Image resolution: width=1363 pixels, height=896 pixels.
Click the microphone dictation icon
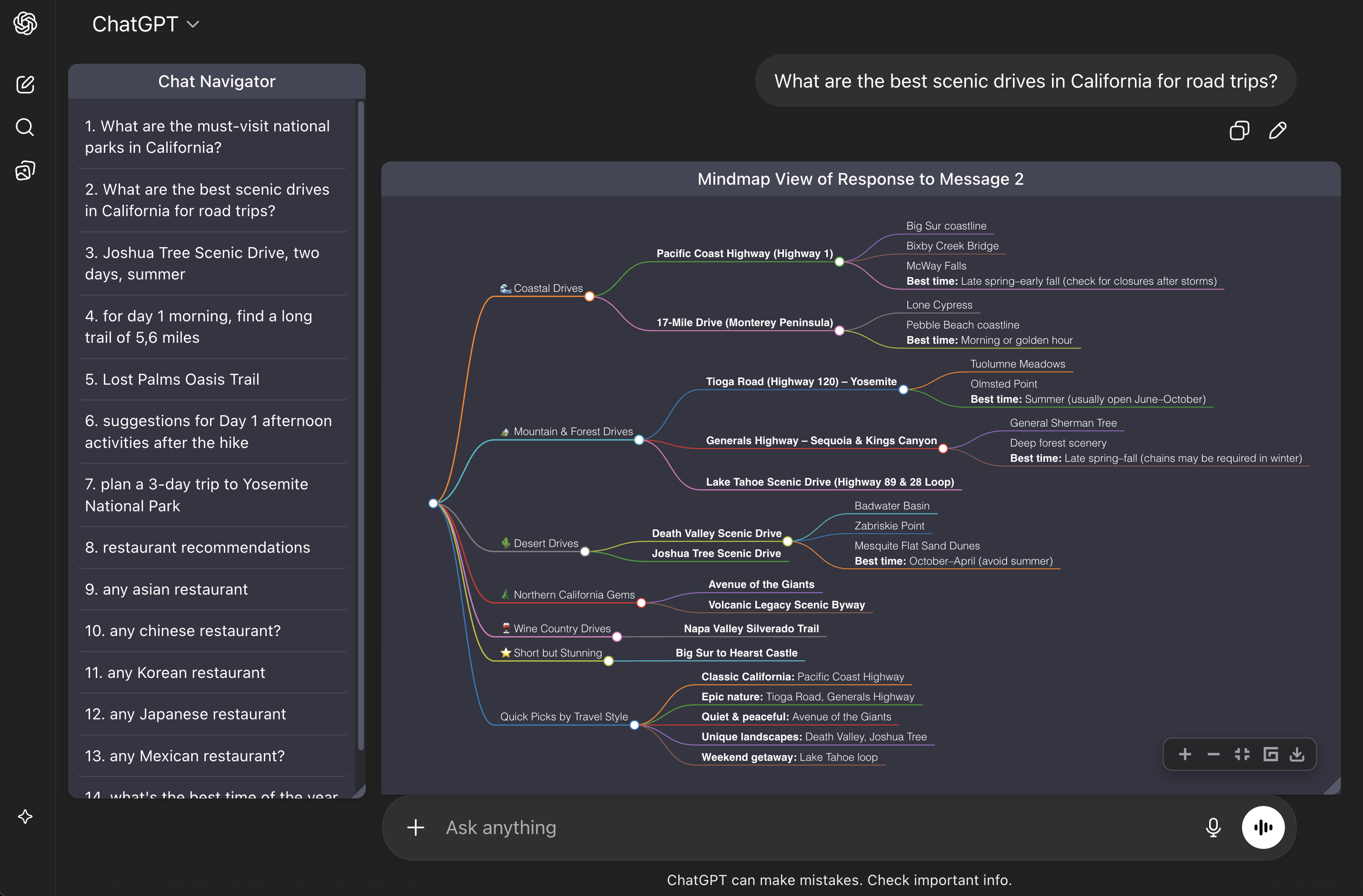tap(1213, 827)
